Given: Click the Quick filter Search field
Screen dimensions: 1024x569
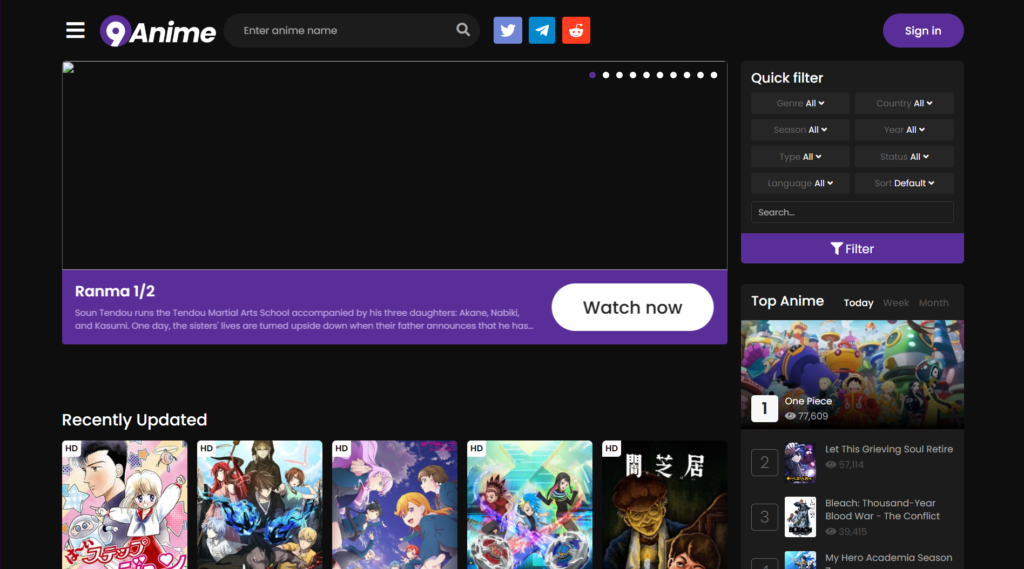Looking at the screenshot, I should coord(852,212).
